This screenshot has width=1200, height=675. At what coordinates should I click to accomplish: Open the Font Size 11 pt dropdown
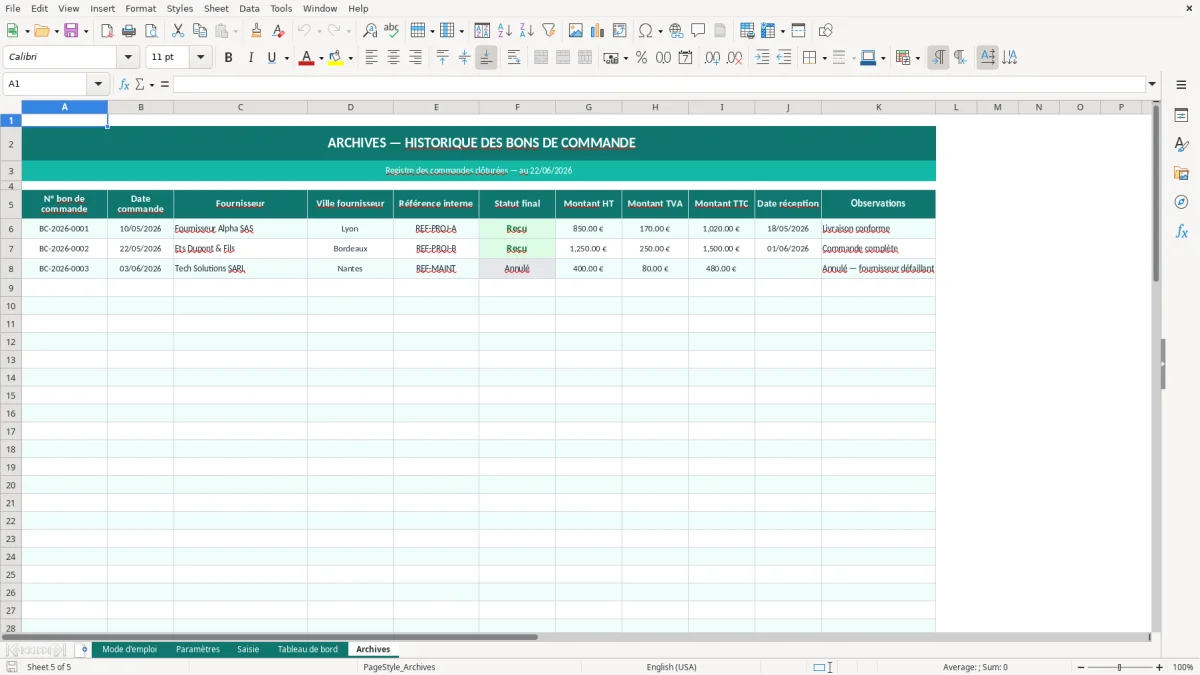coord(201,58)
